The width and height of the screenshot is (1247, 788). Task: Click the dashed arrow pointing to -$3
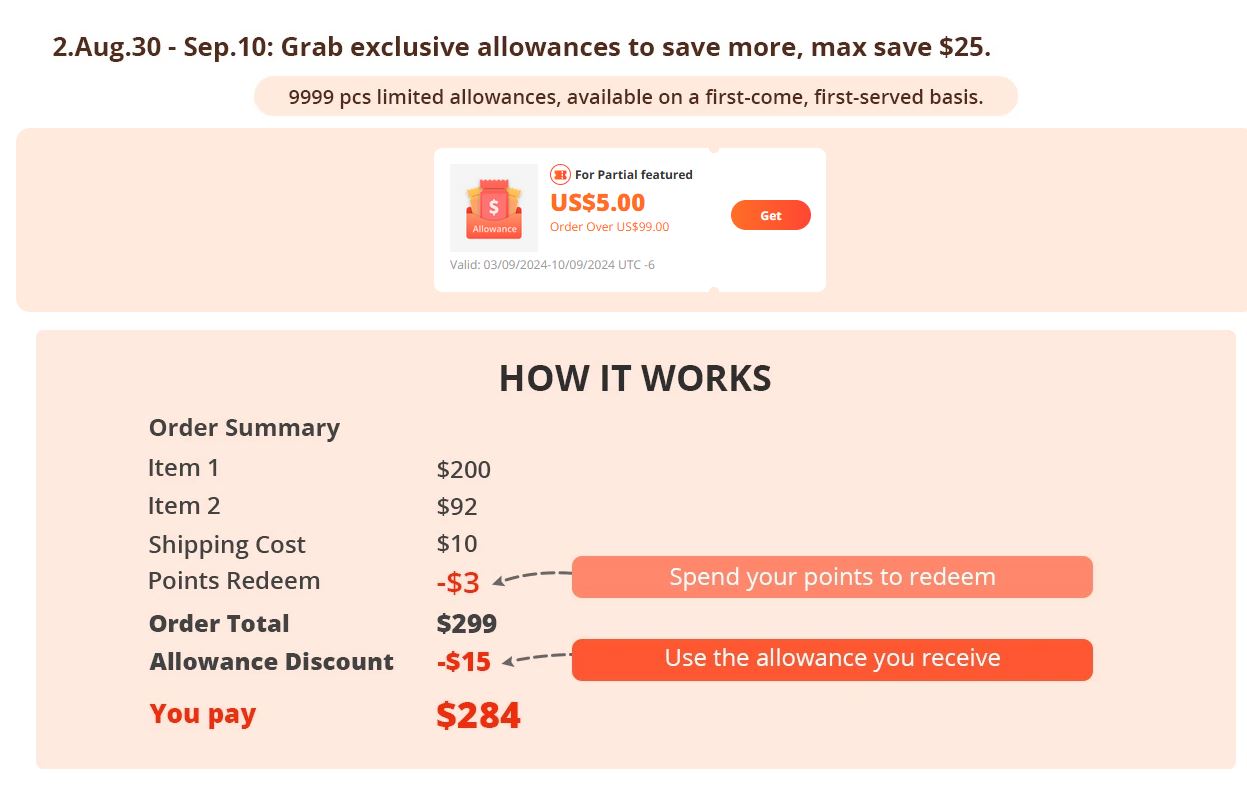point(531,577)
